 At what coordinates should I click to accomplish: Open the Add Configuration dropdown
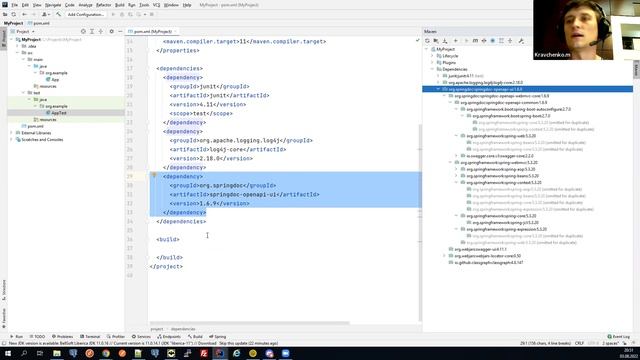(x=86, y=14)
